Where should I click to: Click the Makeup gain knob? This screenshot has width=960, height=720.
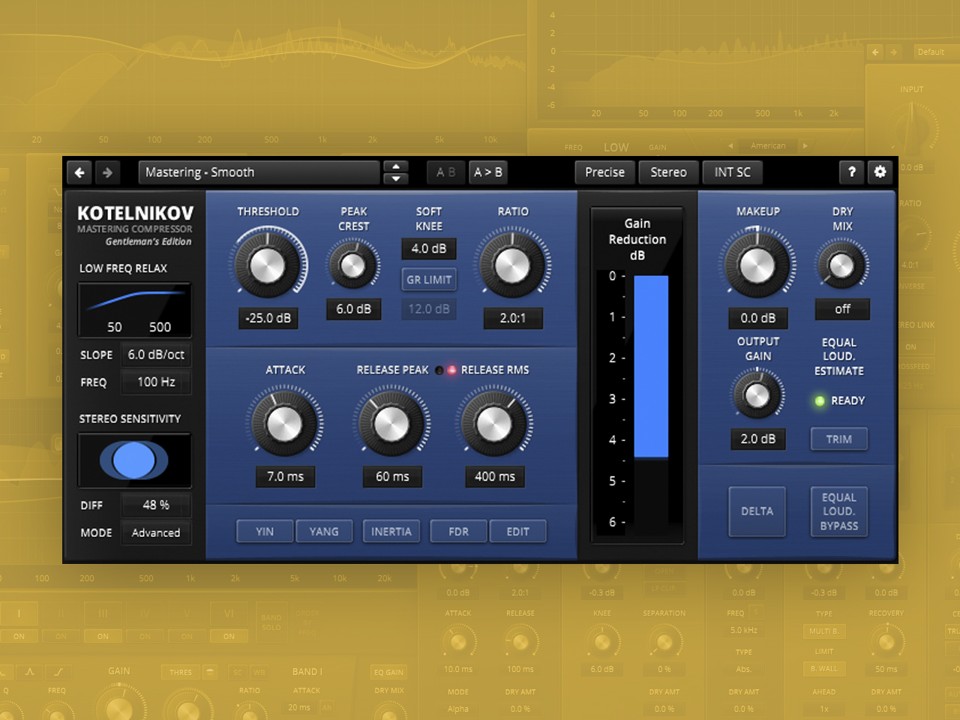point(757,266)
